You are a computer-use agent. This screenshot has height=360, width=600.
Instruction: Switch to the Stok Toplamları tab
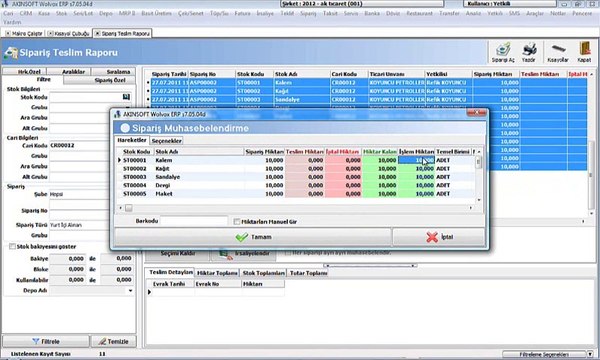click(x=263, y=273)
